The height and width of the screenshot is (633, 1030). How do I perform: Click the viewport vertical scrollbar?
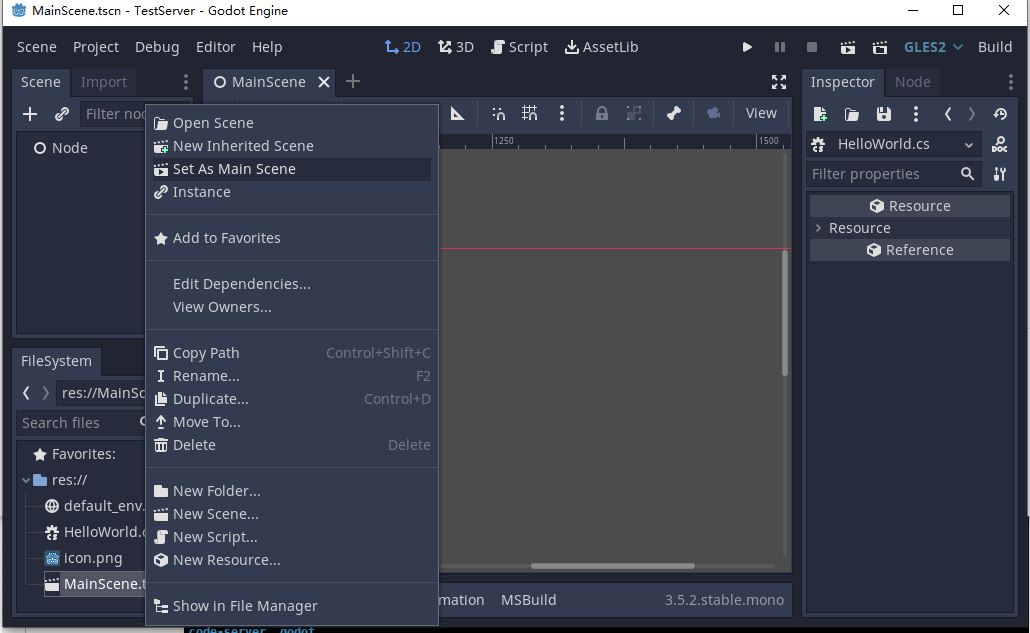click(784, 313)
